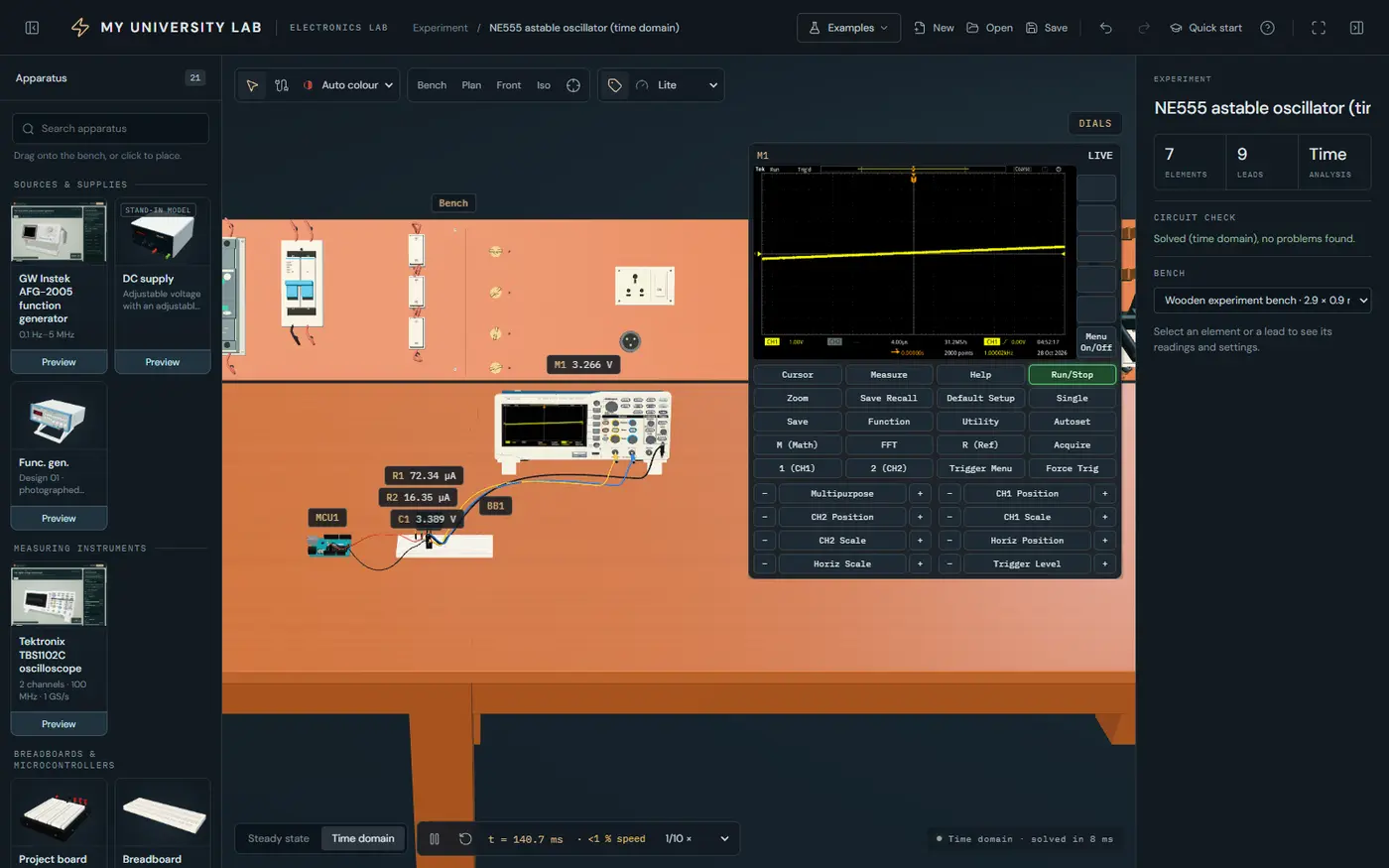This screenshot has width=1389, height=868.
Task: Open the Wooden experiment bench selector
Action: pyautogui.click(x=1262, y=301)
